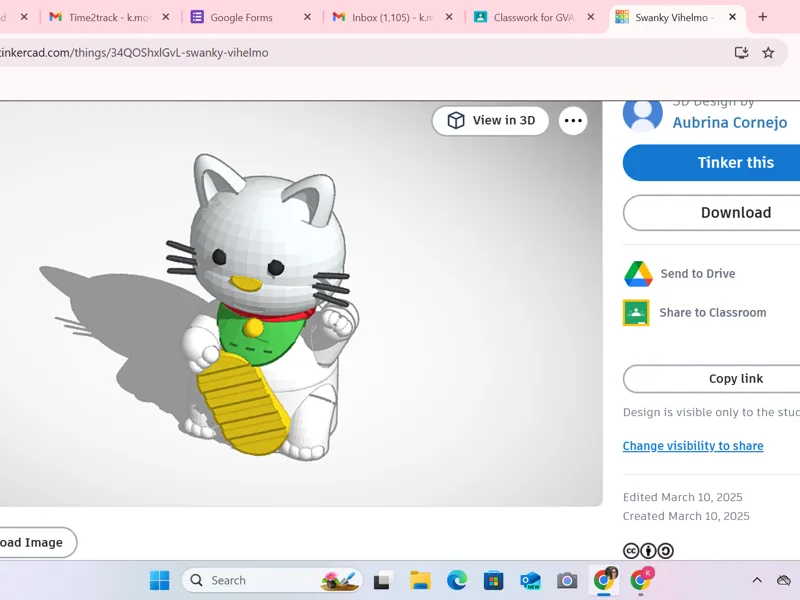Click the designer's profile avatar
Image resolution: width=800 pixels, height=600 pixels.
[x=642, y=115]
